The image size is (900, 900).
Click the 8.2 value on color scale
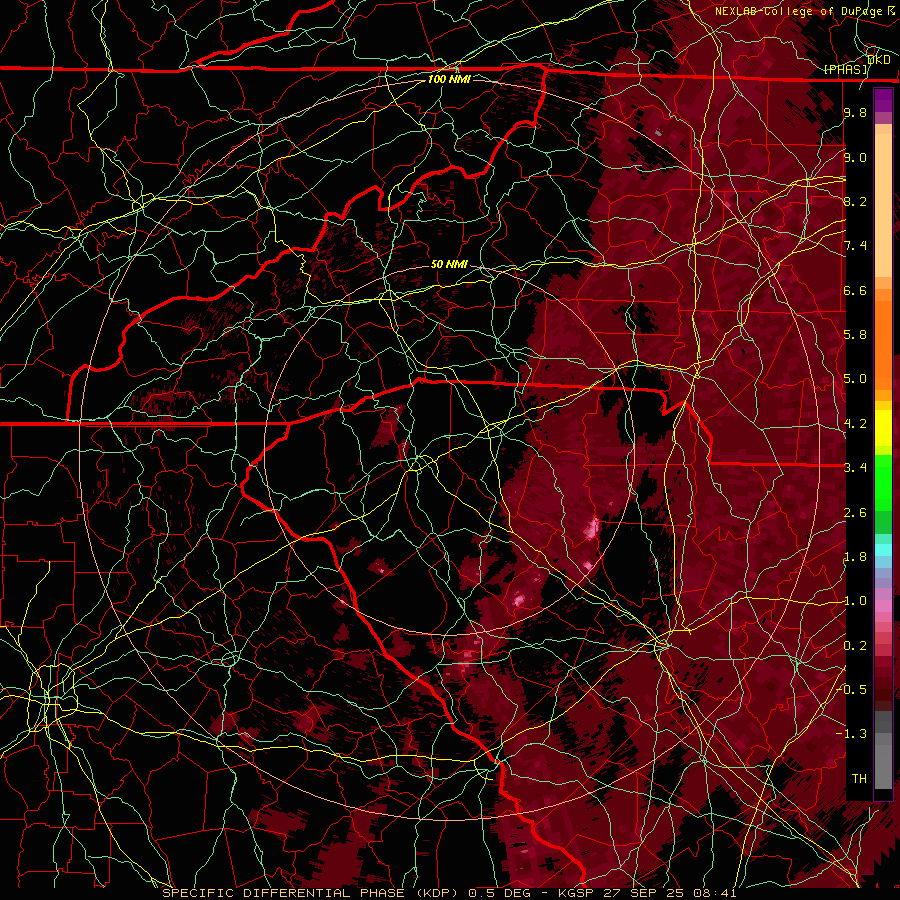point(855,202)
